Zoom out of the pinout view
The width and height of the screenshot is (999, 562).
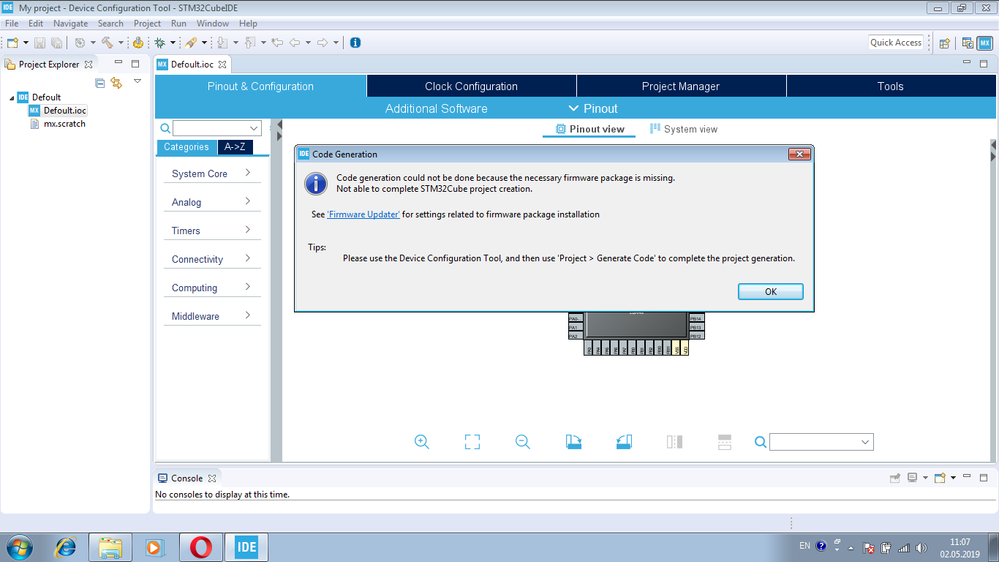pos(522,442)
